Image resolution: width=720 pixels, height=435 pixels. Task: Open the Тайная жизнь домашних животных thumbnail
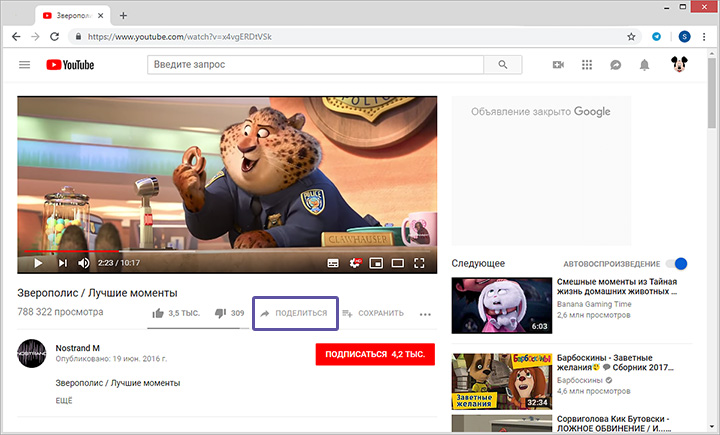click(501, 305)
